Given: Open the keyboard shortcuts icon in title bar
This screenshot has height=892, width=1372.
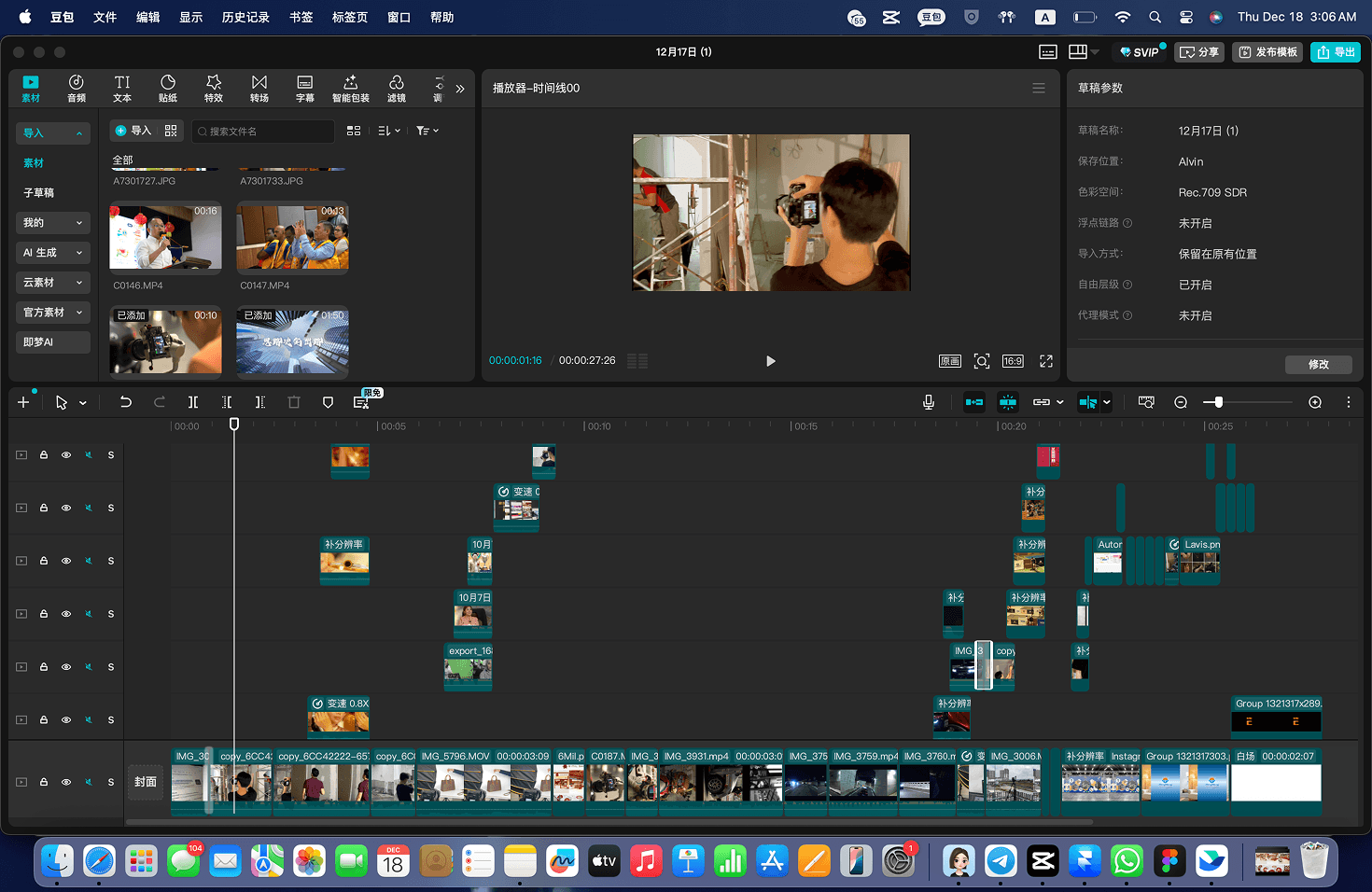Looking at the screenshot, I should (x=1048, y=52).
